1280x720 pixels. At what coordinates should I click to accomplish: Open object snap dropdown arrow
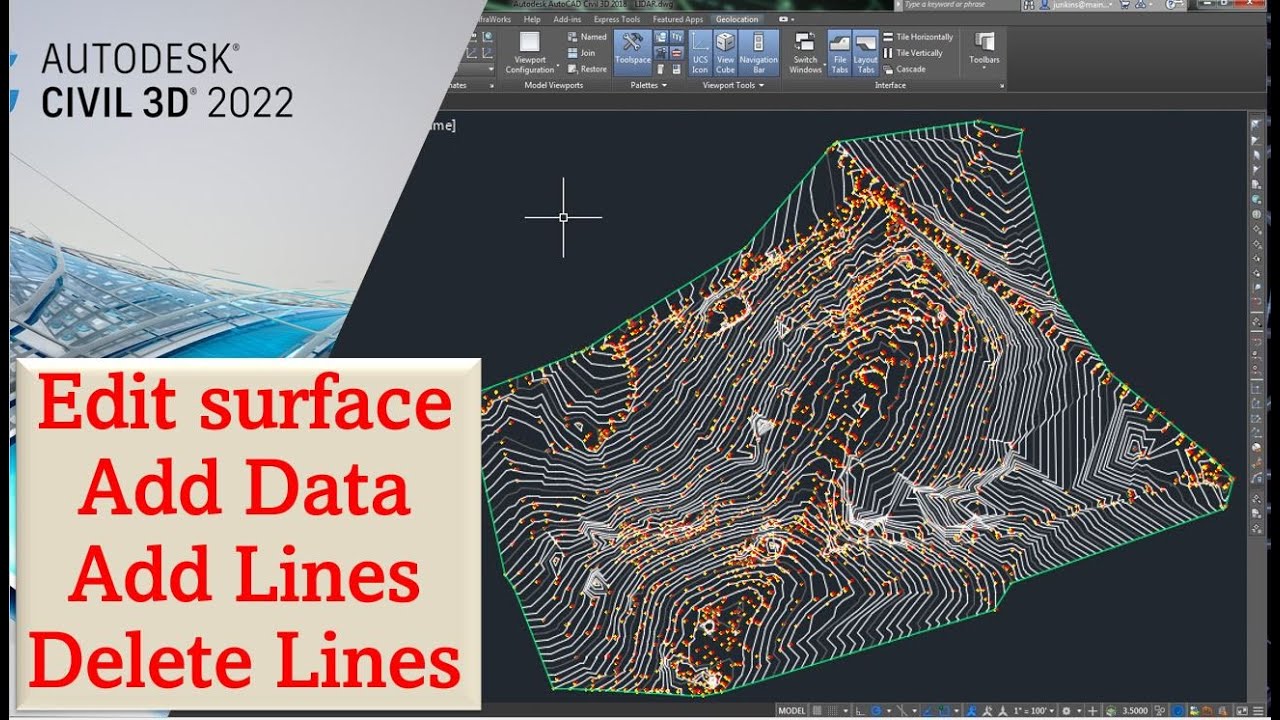pos(957,710)
